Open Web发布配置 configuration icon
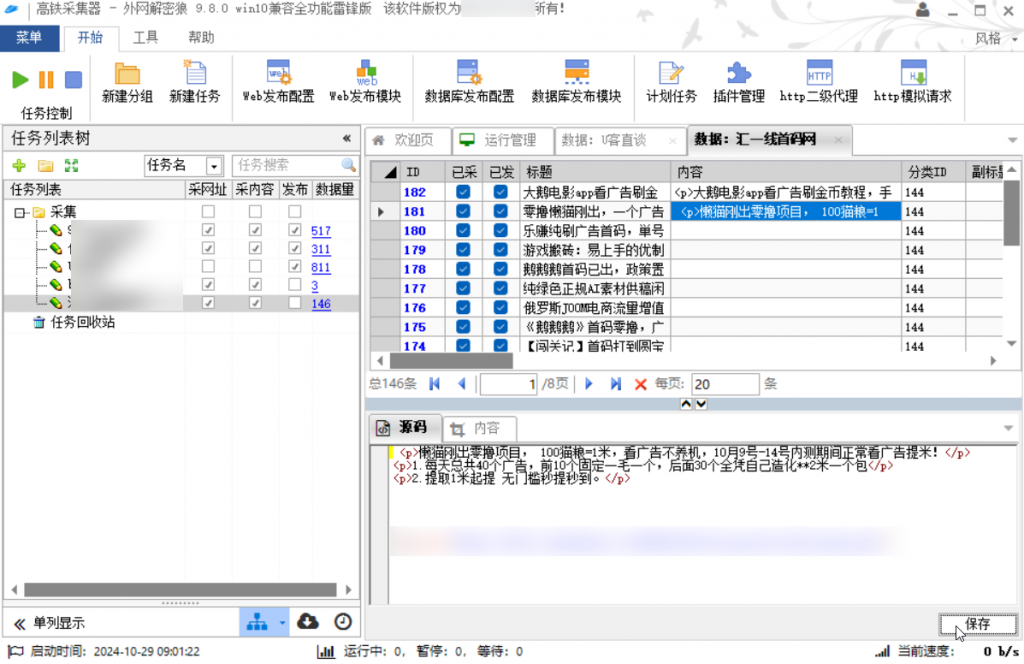 pyautogui.click(x=278, y=82)
